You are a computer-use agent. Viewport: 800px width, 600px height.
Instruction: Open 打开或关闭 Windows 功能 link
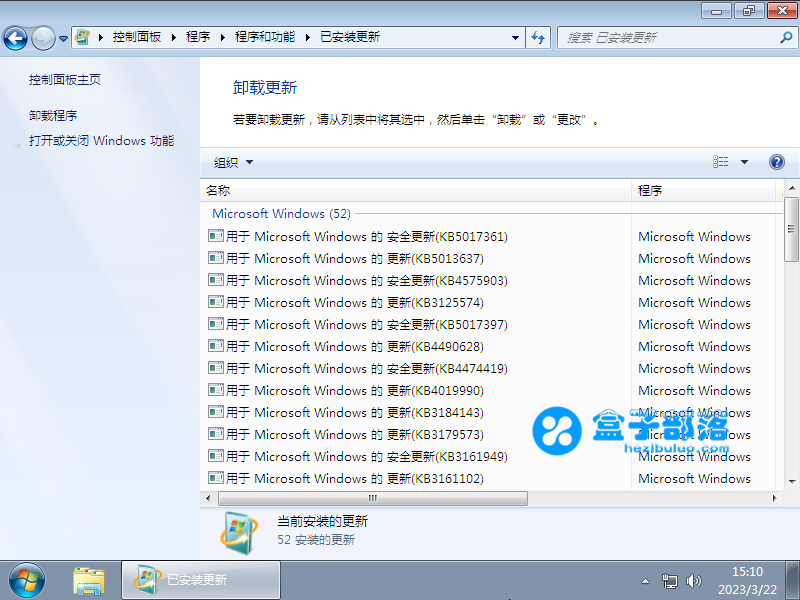(x=102, y=140)
